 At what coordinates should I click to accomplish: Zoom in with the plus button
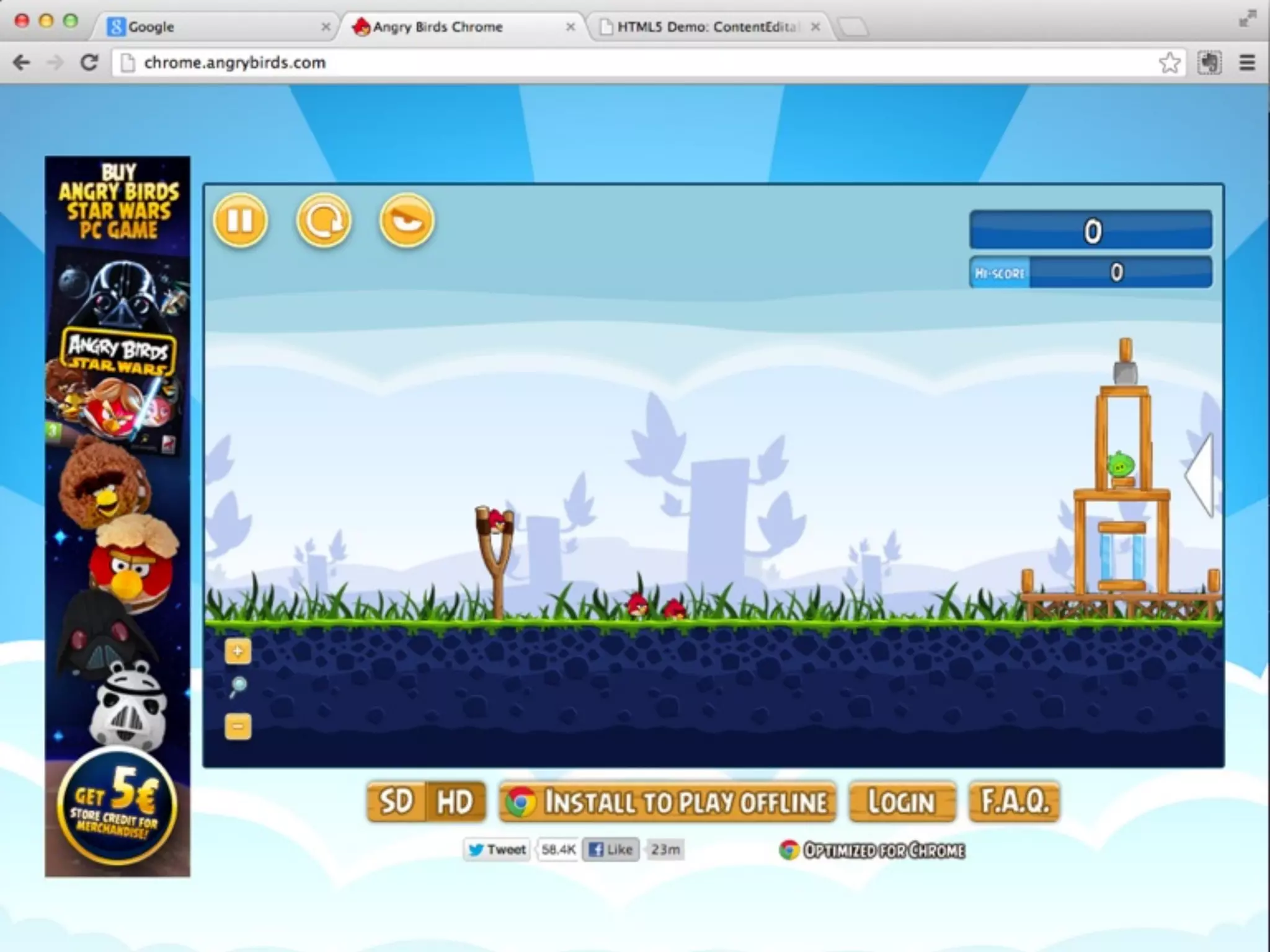point(238,651)
